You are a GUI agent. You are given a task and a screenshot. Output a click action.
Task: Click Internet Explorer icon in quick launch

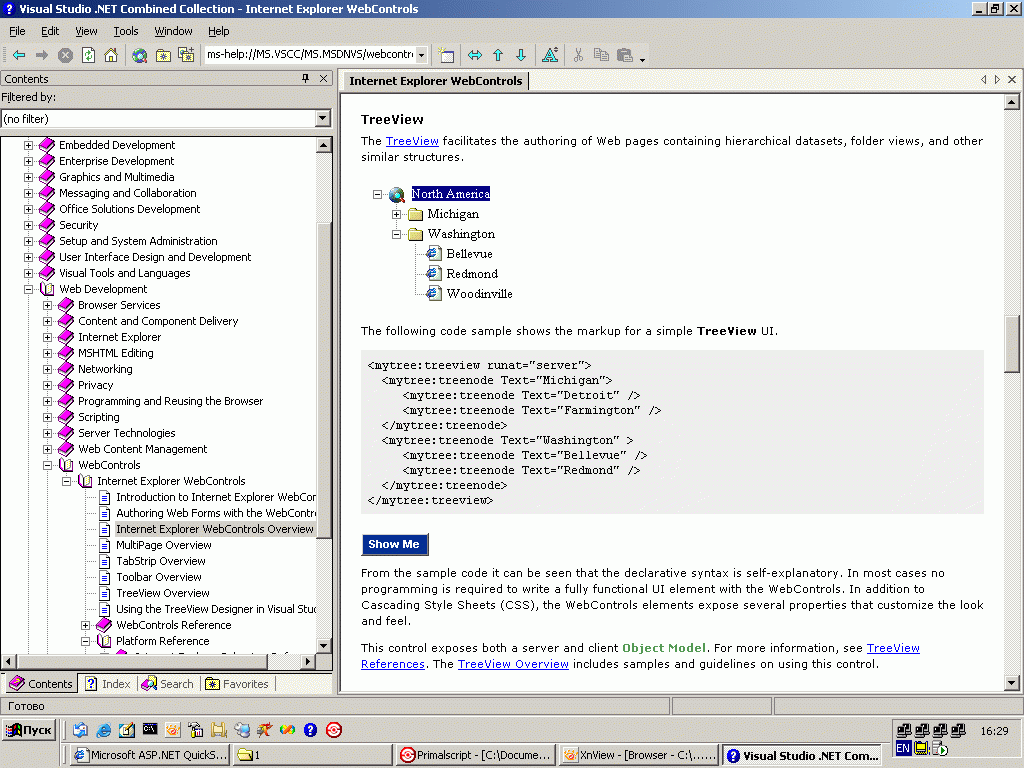[x=103, y=730]
